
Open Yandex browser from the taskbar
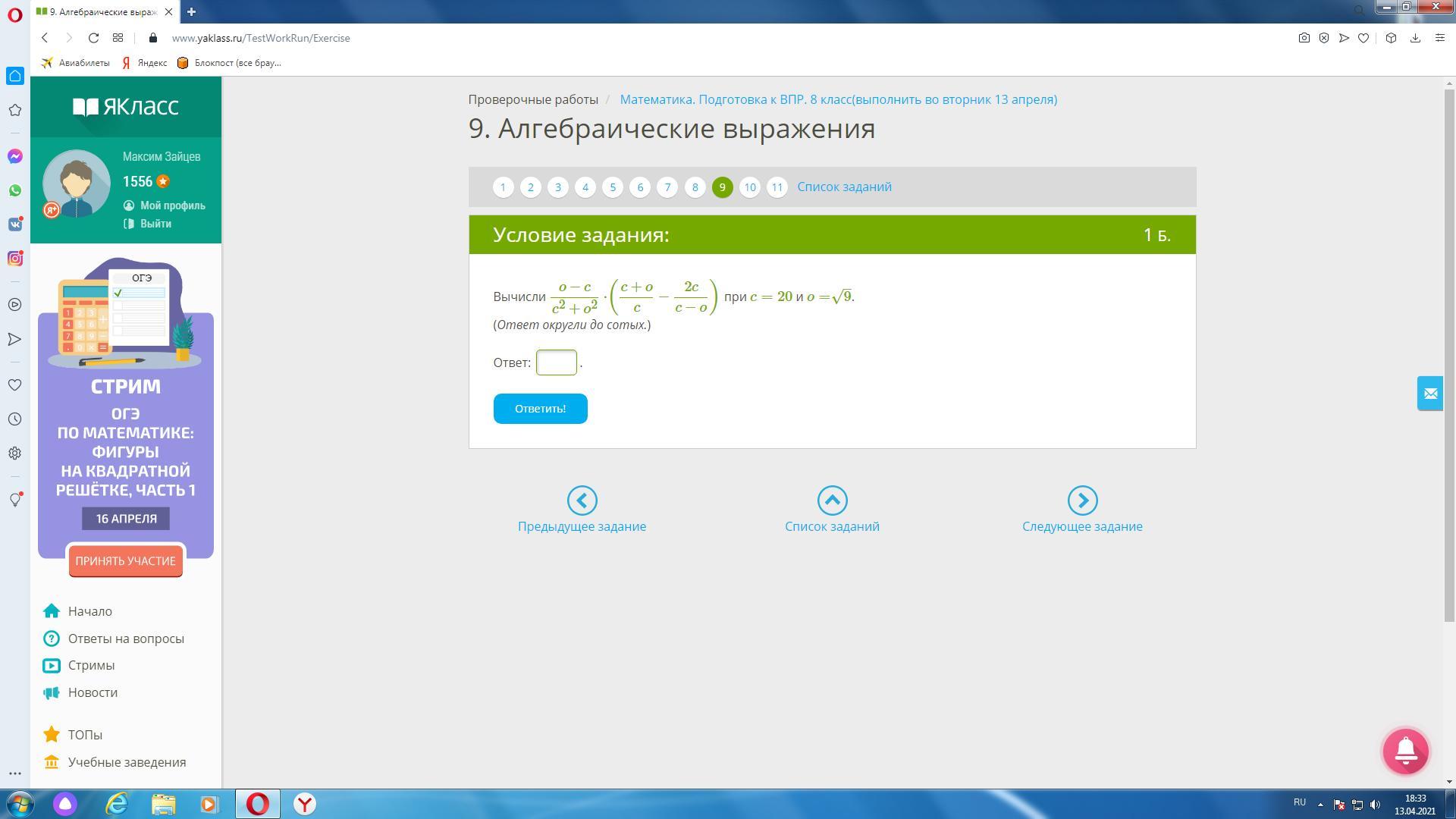304,804
